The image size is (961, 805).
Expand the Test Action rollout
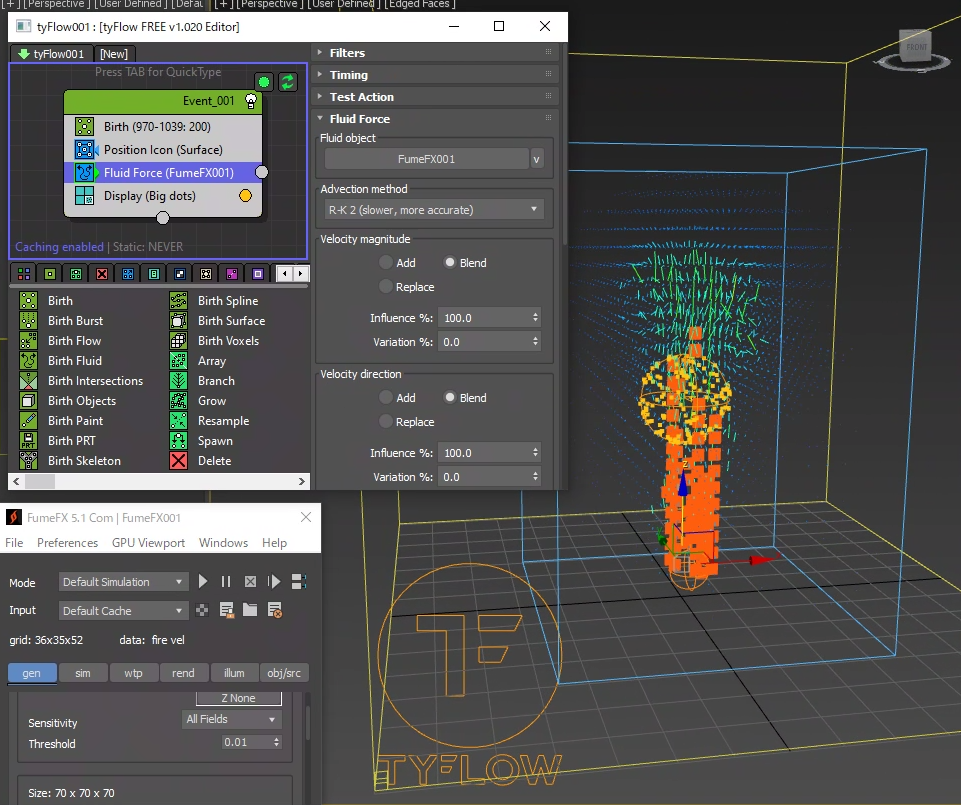[435, 97]
